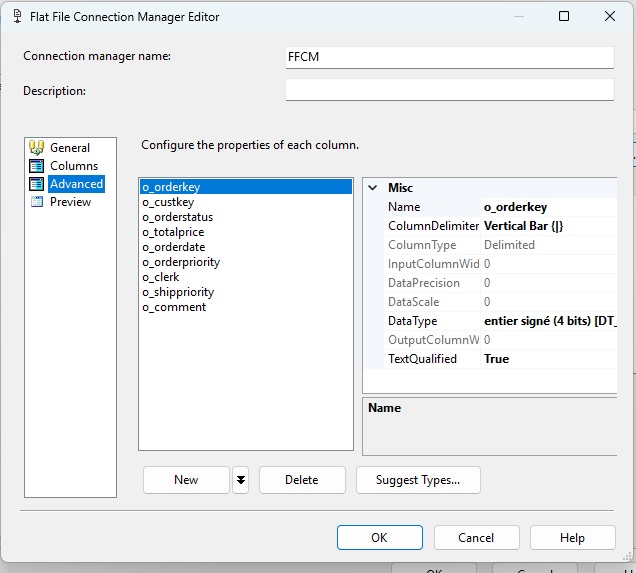
Task: Close the Flat File Connection Manager Editor
Action: coord(610,16)
